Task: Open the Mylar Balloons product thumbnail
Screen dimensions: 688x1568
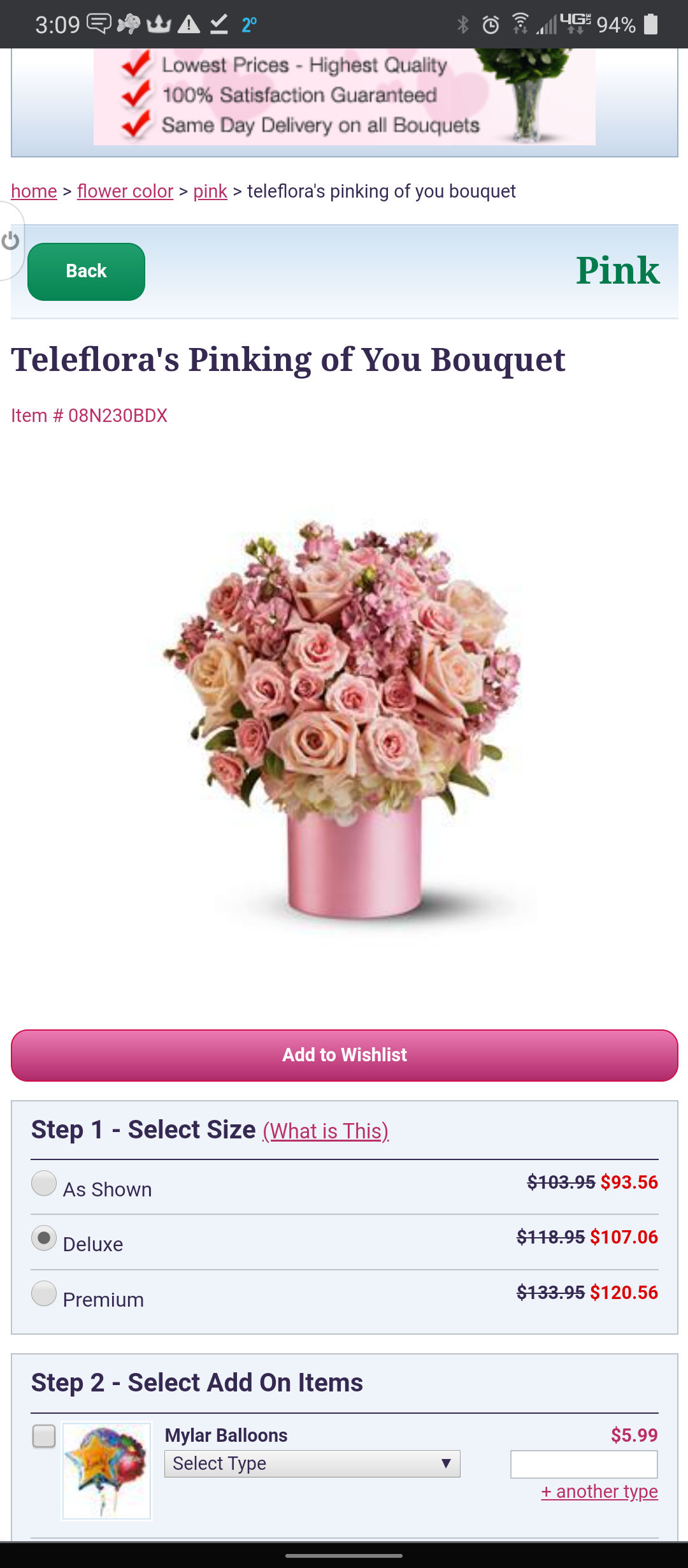Action: (106, 1471)
